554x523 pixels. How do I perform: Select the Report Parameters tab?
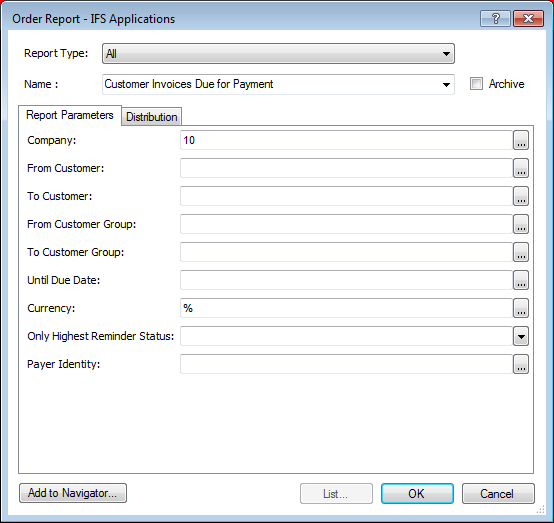click(x=70, y=115)
